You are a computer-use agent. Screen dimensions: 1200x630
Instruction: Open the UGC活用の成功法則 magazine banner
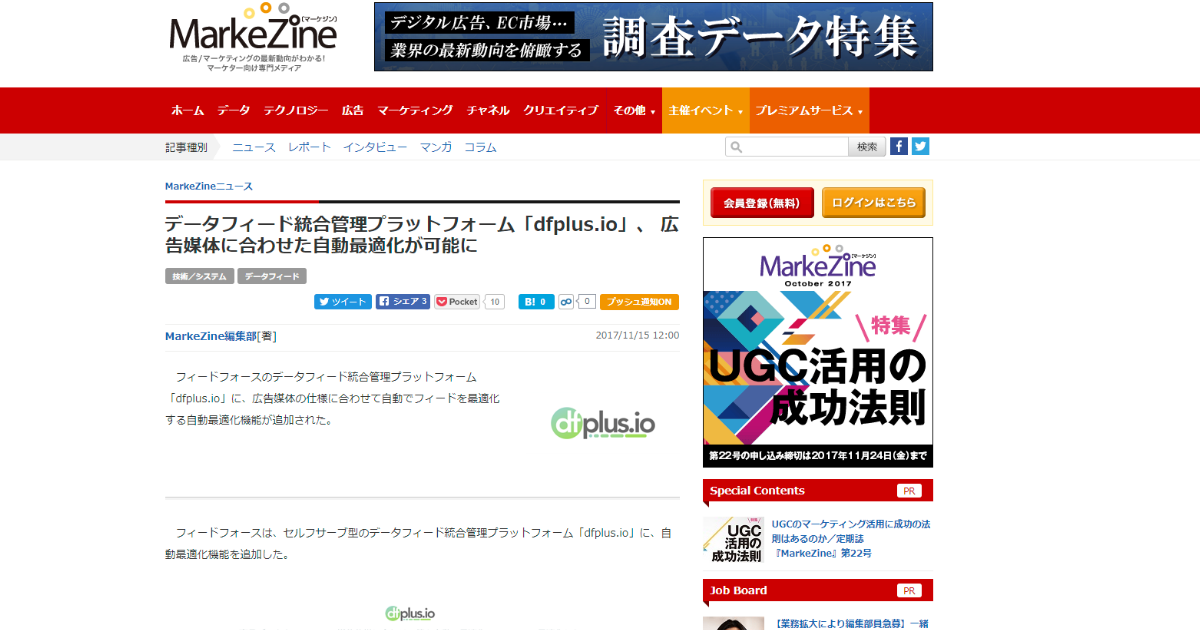pyautogui.click(x=818, y=352)
